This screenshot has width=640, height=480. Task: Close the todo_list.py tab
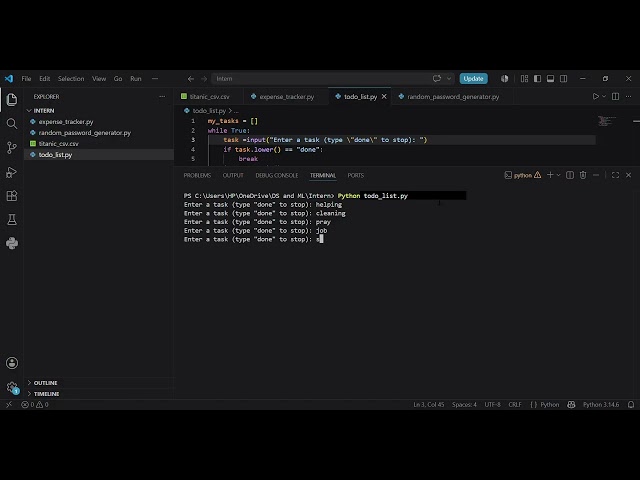pyautogui.click(x=384, y=97)
